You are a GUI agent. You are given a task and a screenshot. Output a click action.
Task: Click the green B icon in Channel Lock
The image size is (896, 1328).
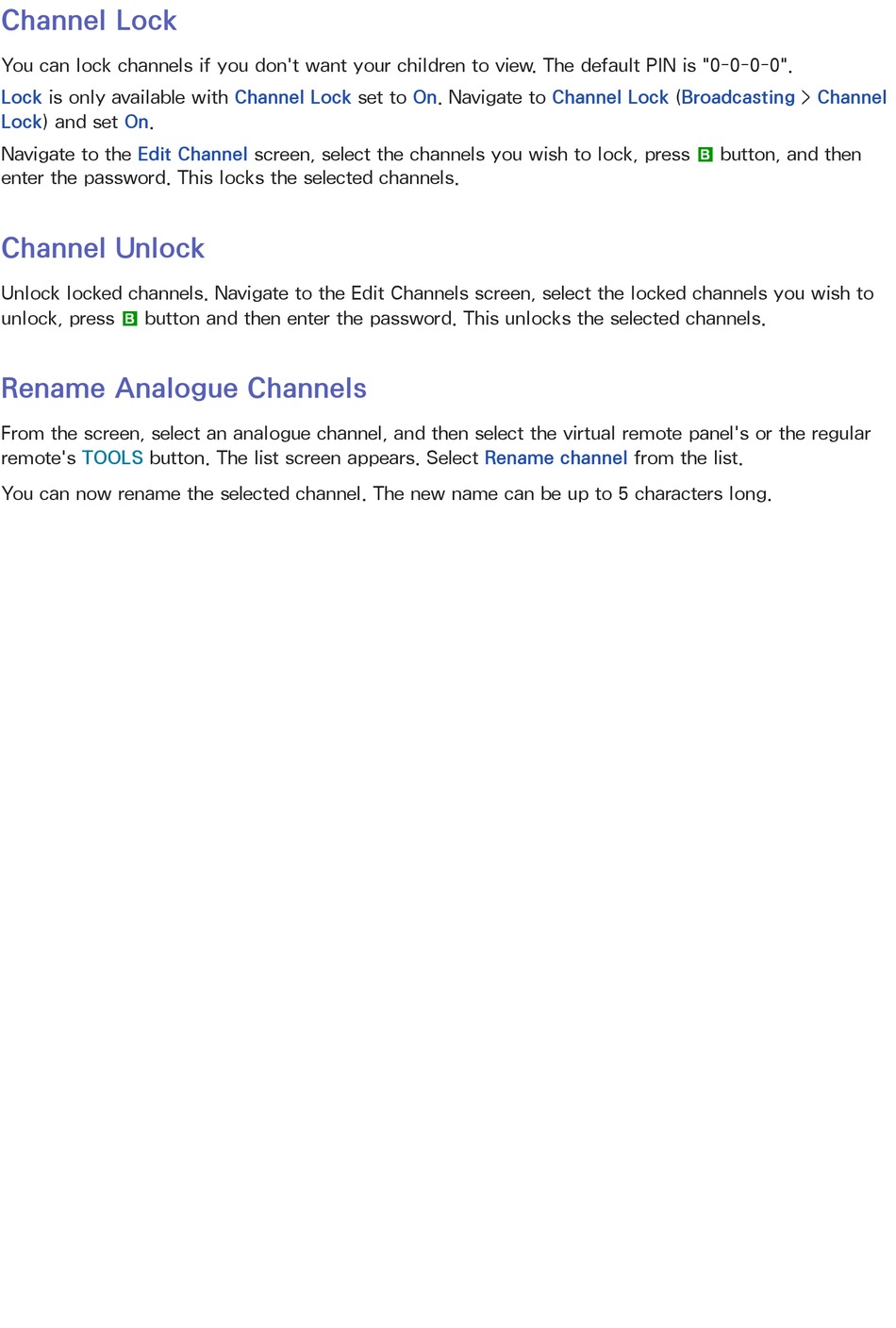(705, 155)
